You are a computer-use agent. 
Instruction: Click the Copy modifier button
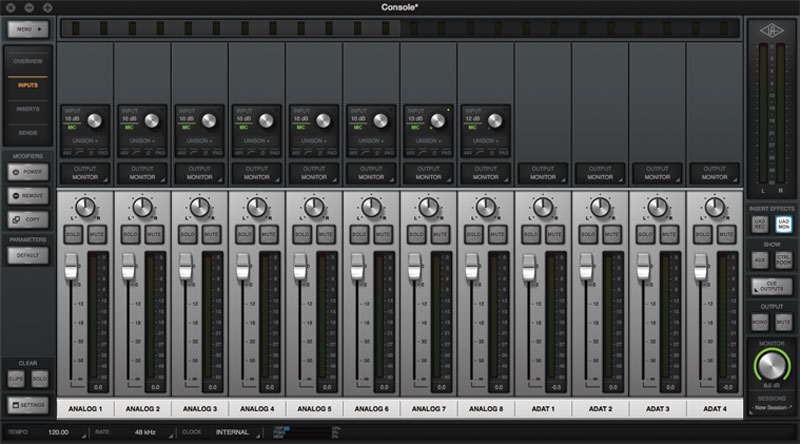[x=28, y=219]
